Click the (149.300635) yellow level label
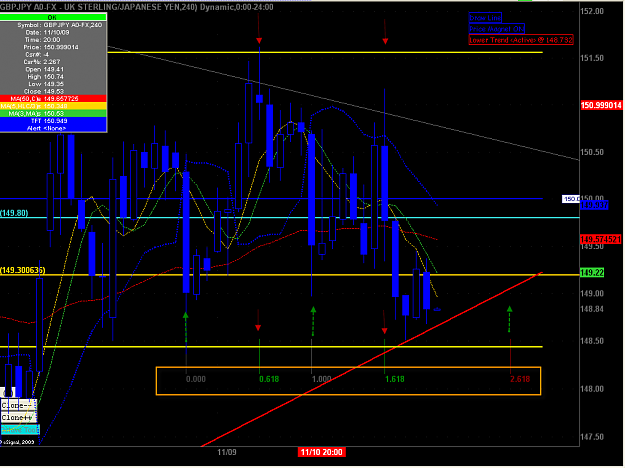 (x=22, y=270)
